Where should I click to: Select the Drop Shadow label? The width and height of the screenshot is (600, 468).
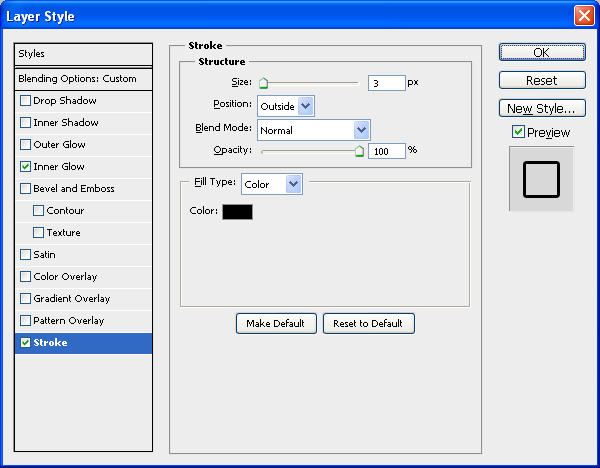65,101
